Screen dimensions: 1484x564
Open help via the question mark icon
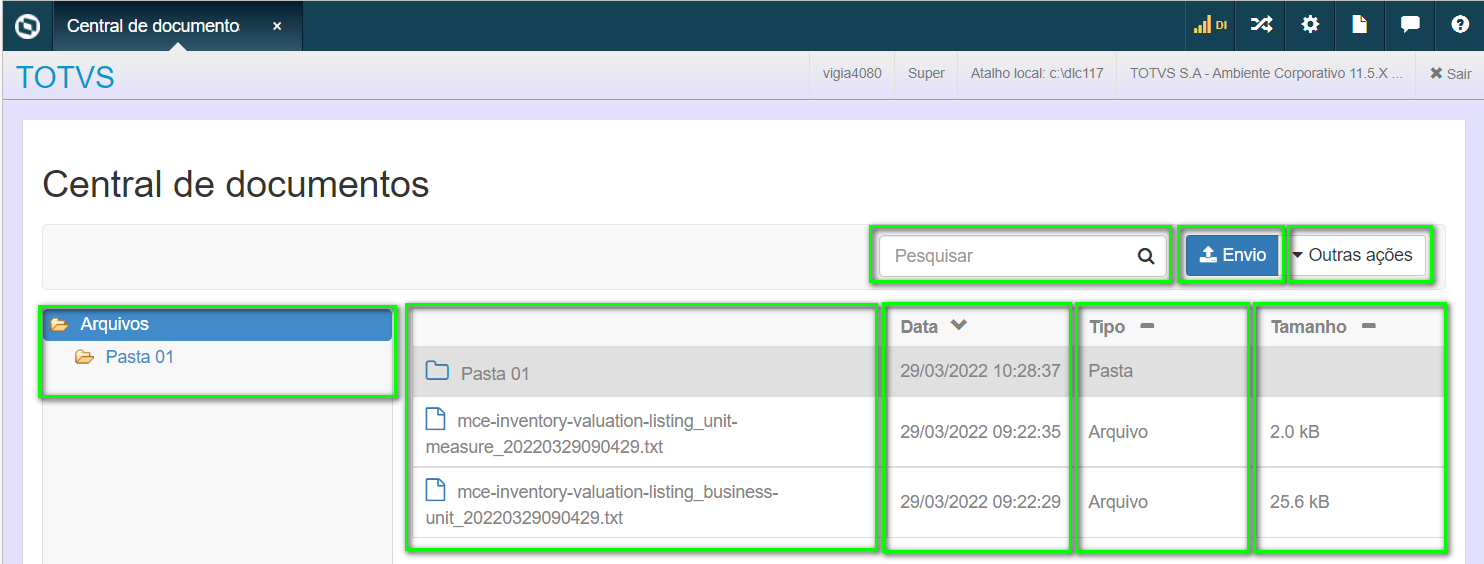click(1459, 26)
